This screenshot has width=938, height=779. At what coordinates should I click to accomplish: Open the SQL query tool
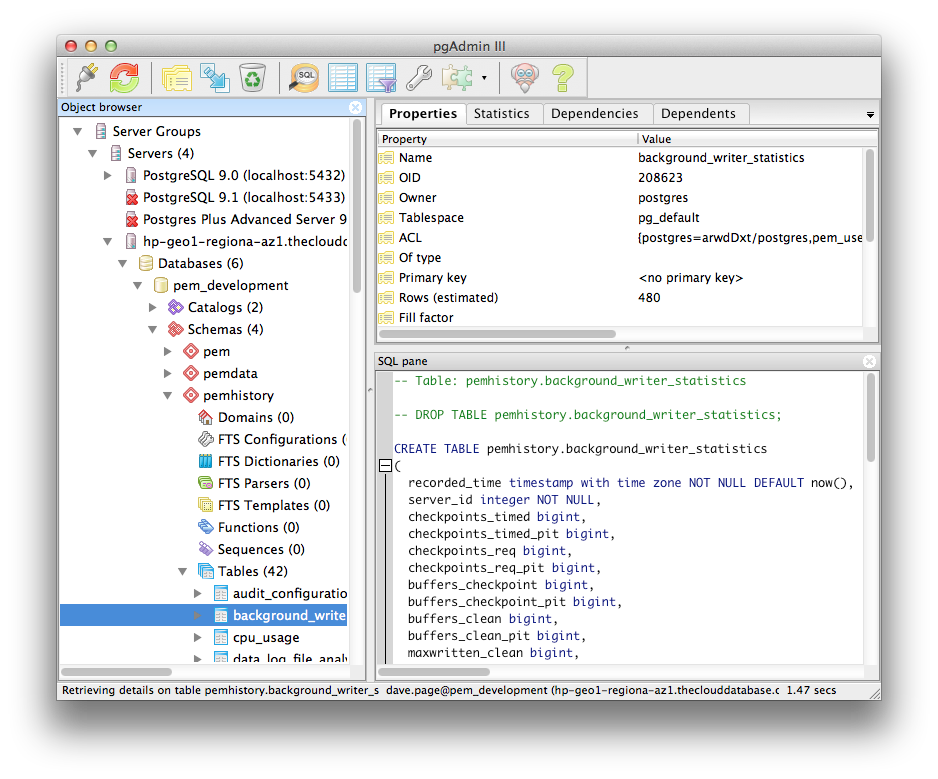tap(305, 77)
